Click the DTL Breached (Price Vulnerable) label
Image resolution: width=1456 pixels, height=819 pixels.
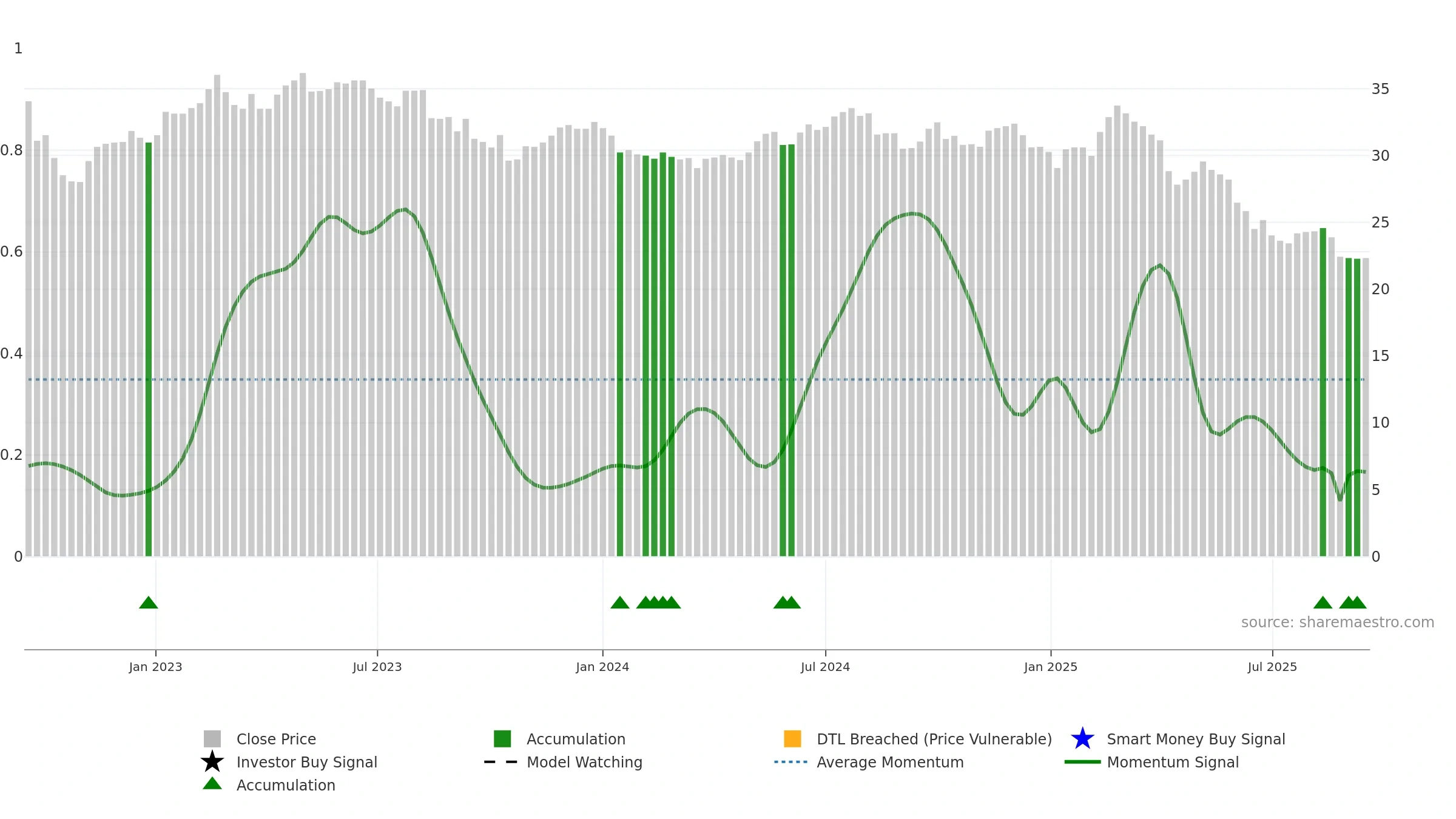934,739
